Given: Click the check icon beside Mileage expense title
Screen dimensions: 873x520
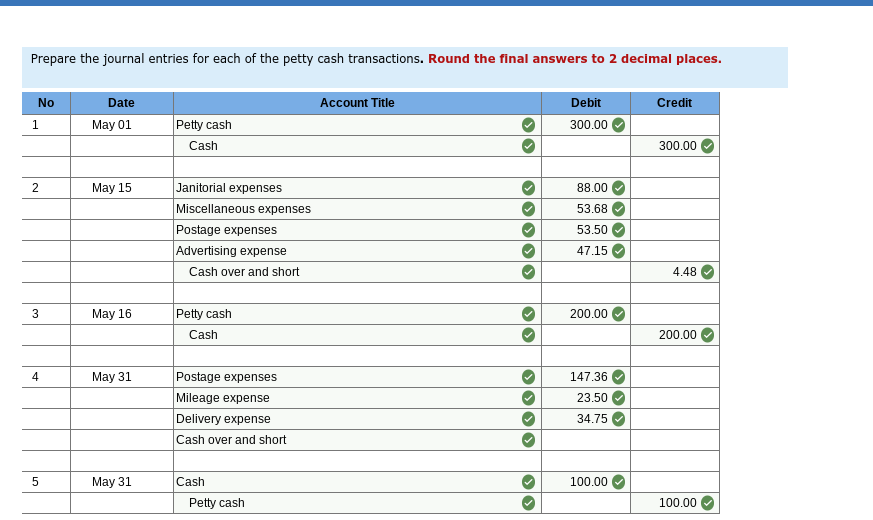Looking at the screenshot, I should tap(528, 398).
